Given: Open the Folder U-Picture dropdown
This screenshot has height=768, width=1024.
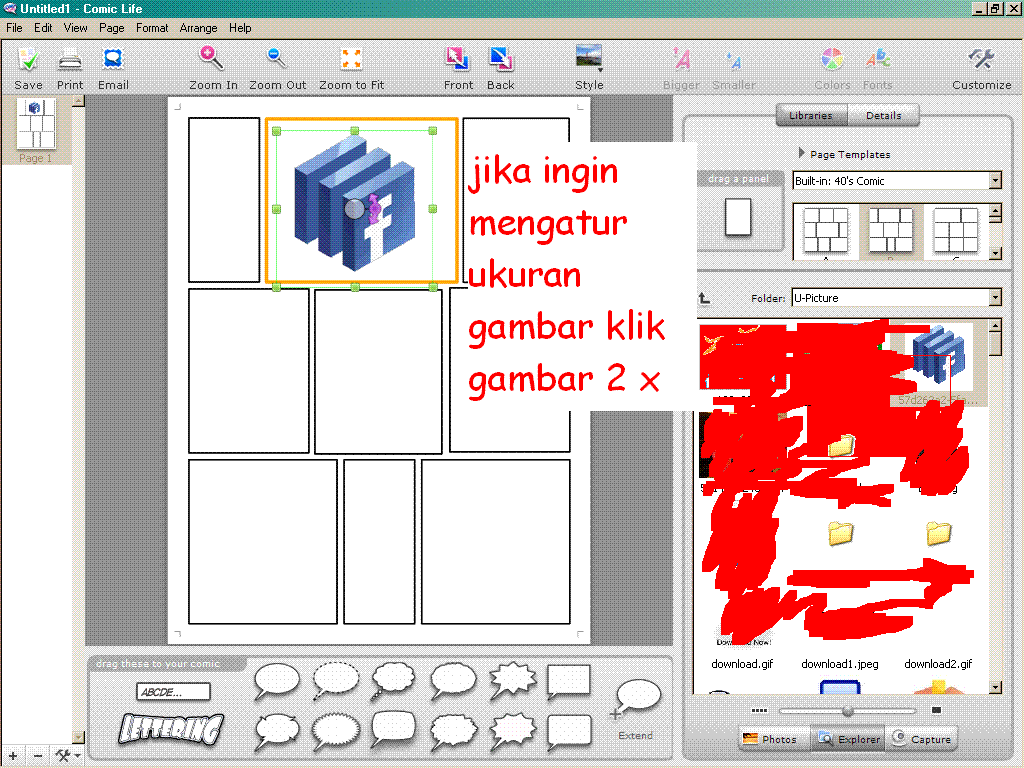Looking at the screenshot, I should point(896,298).
